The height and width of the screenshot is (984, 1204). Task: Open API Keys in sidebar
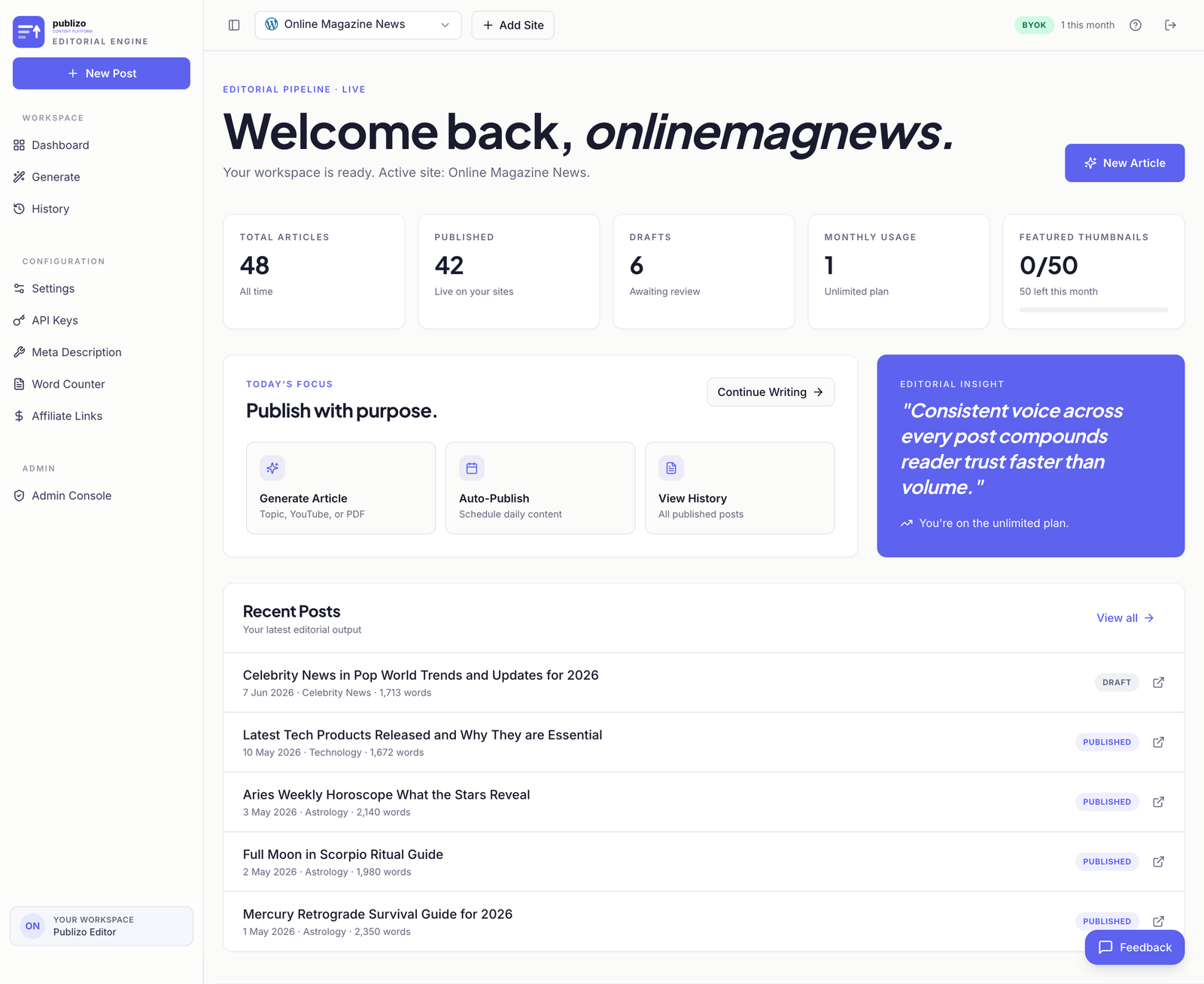102,320
